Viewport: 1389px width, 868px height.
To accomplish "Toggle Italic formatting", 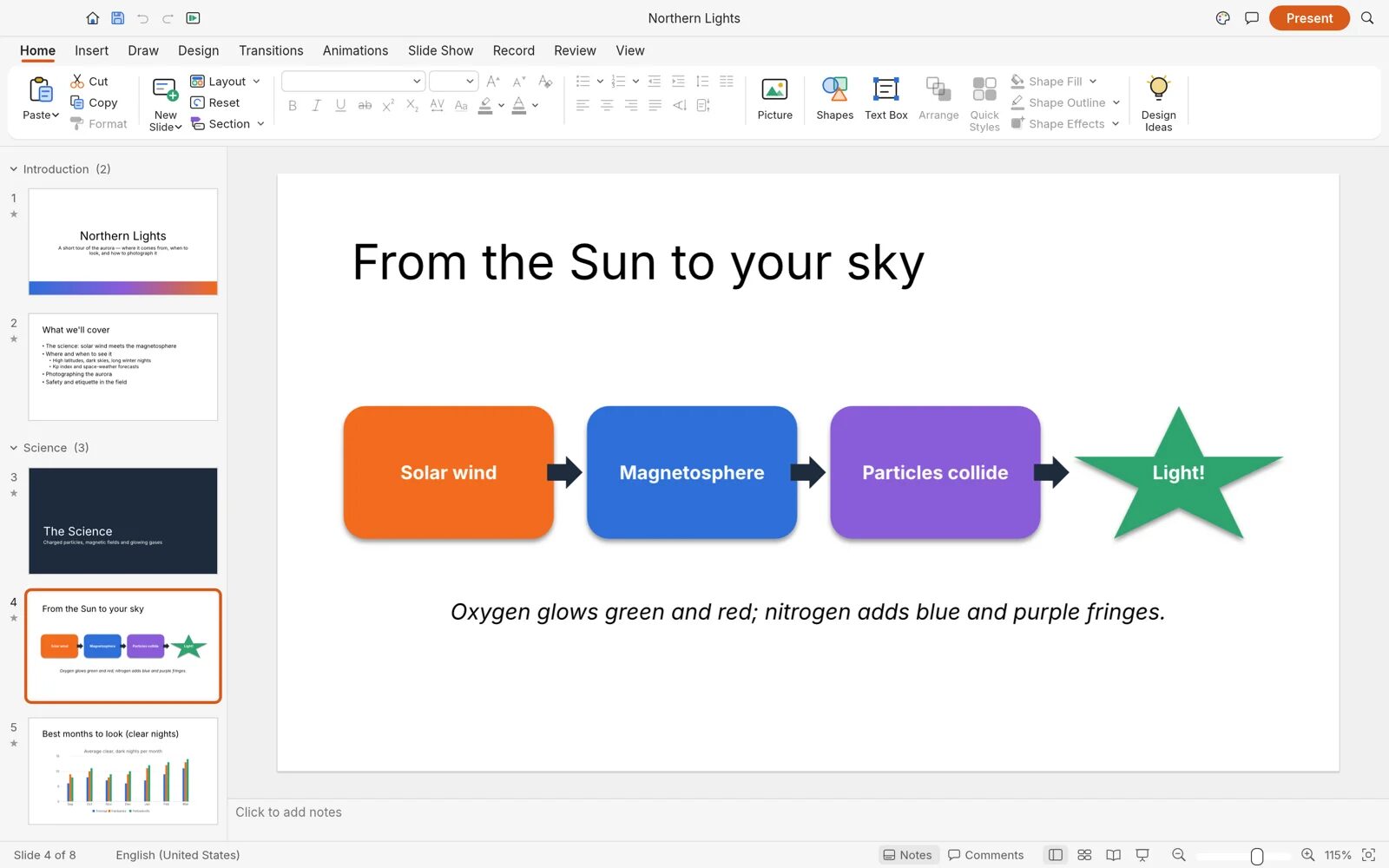I will coord(316,106).
